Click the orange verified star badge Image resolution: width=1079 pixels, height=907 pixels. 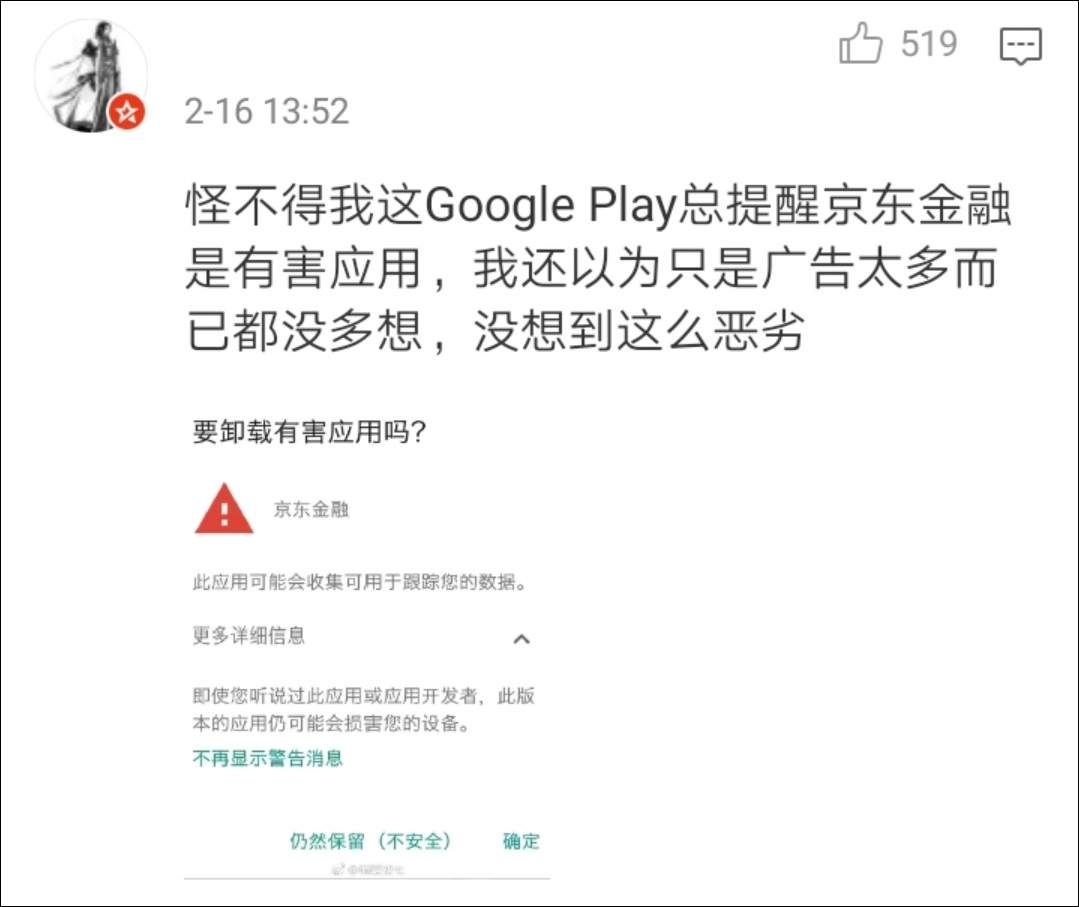coord(127,111)
